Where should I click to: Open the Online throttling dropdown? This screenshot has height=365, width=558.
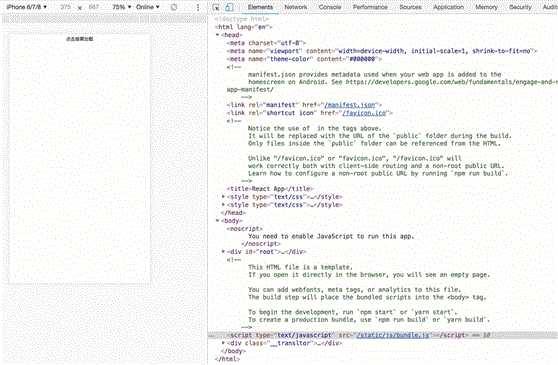coord(148,7)
